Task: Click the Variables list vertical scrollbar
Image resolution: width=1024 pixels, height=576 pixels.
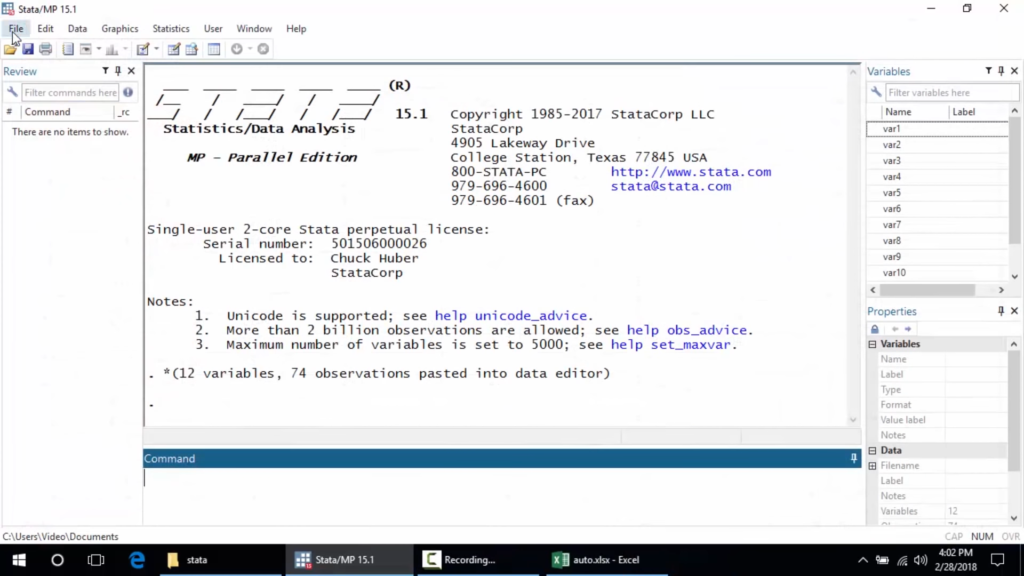Action: tap(1014, 194)
